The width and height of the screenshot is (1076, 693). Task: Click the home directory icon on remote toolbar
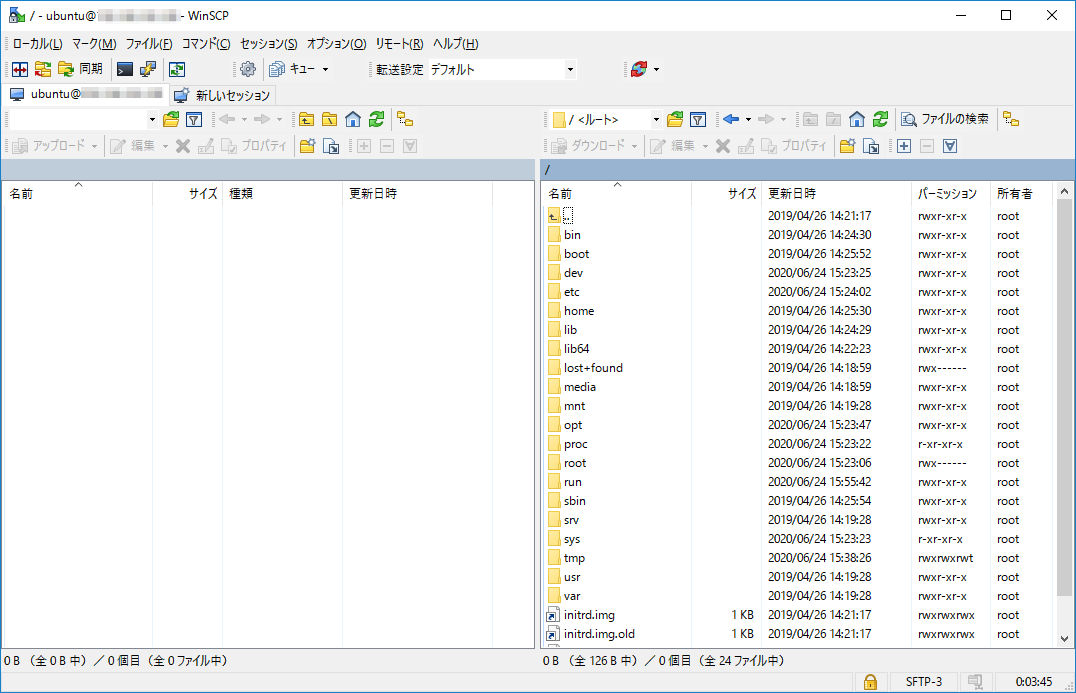click(x=857, y=119)
